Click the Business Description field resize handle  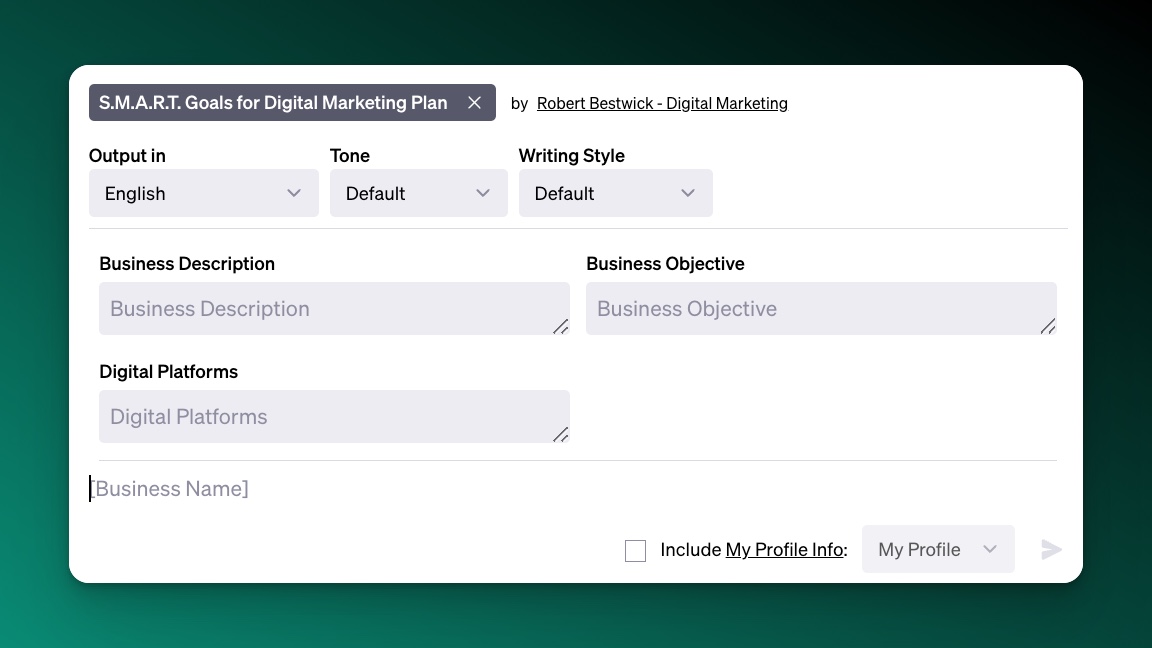click(561, 326)
